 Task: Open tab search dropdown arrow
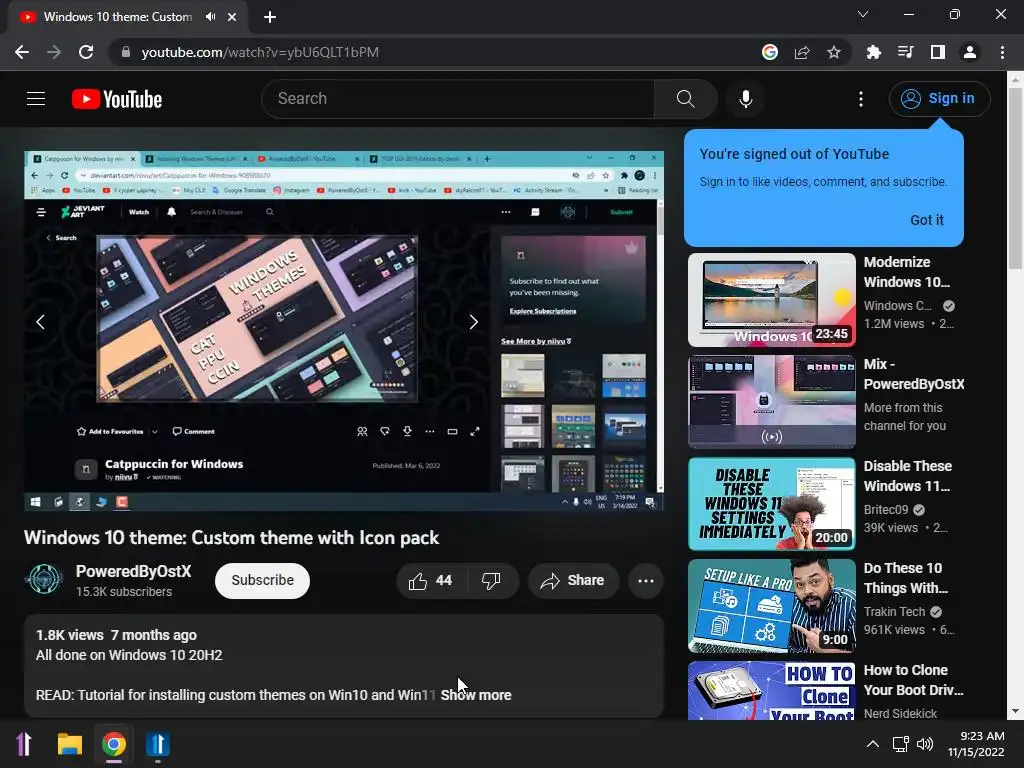tap(863, 14)
